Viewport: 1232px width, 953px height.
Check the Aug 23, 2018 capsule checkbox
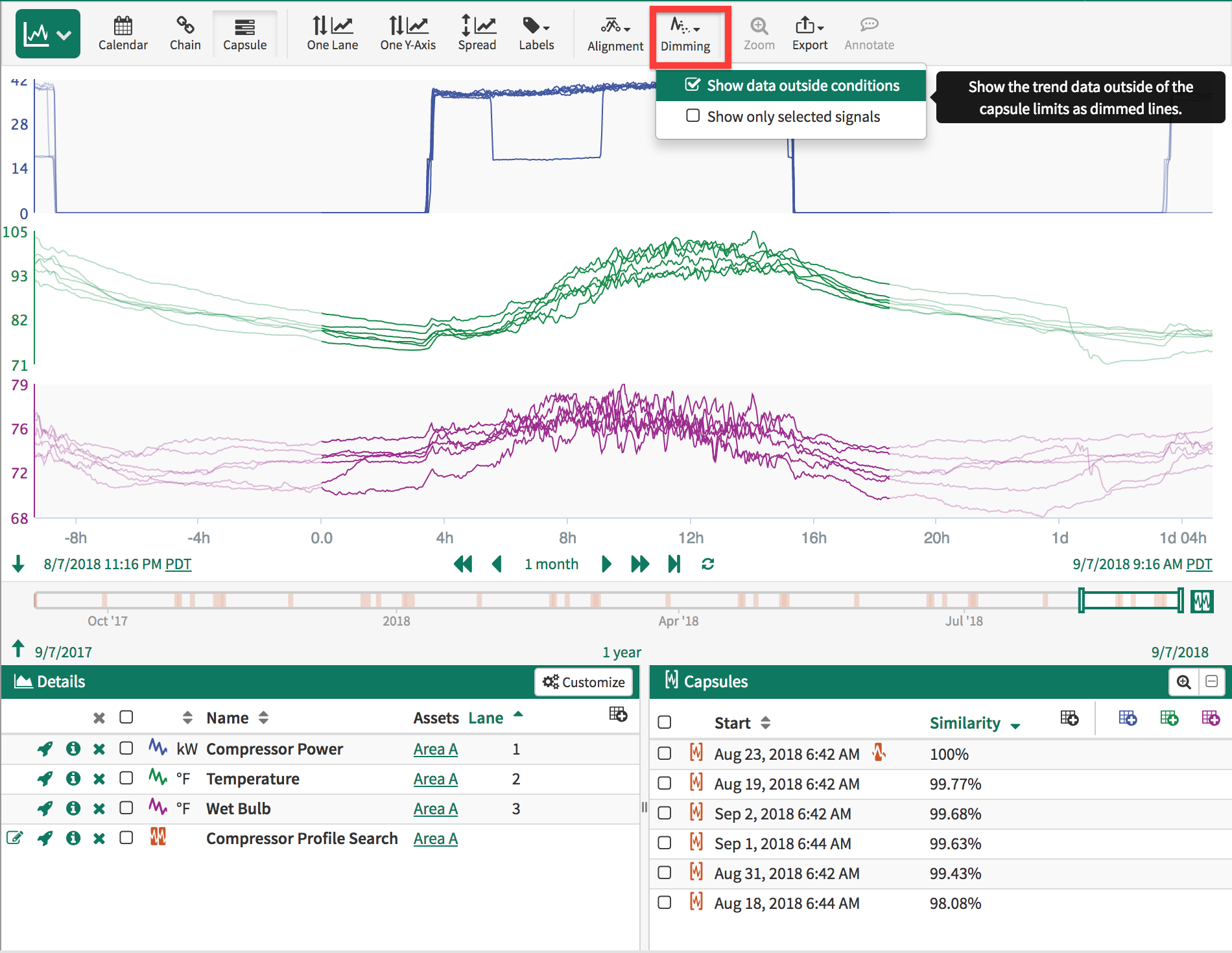coord(664,753)
